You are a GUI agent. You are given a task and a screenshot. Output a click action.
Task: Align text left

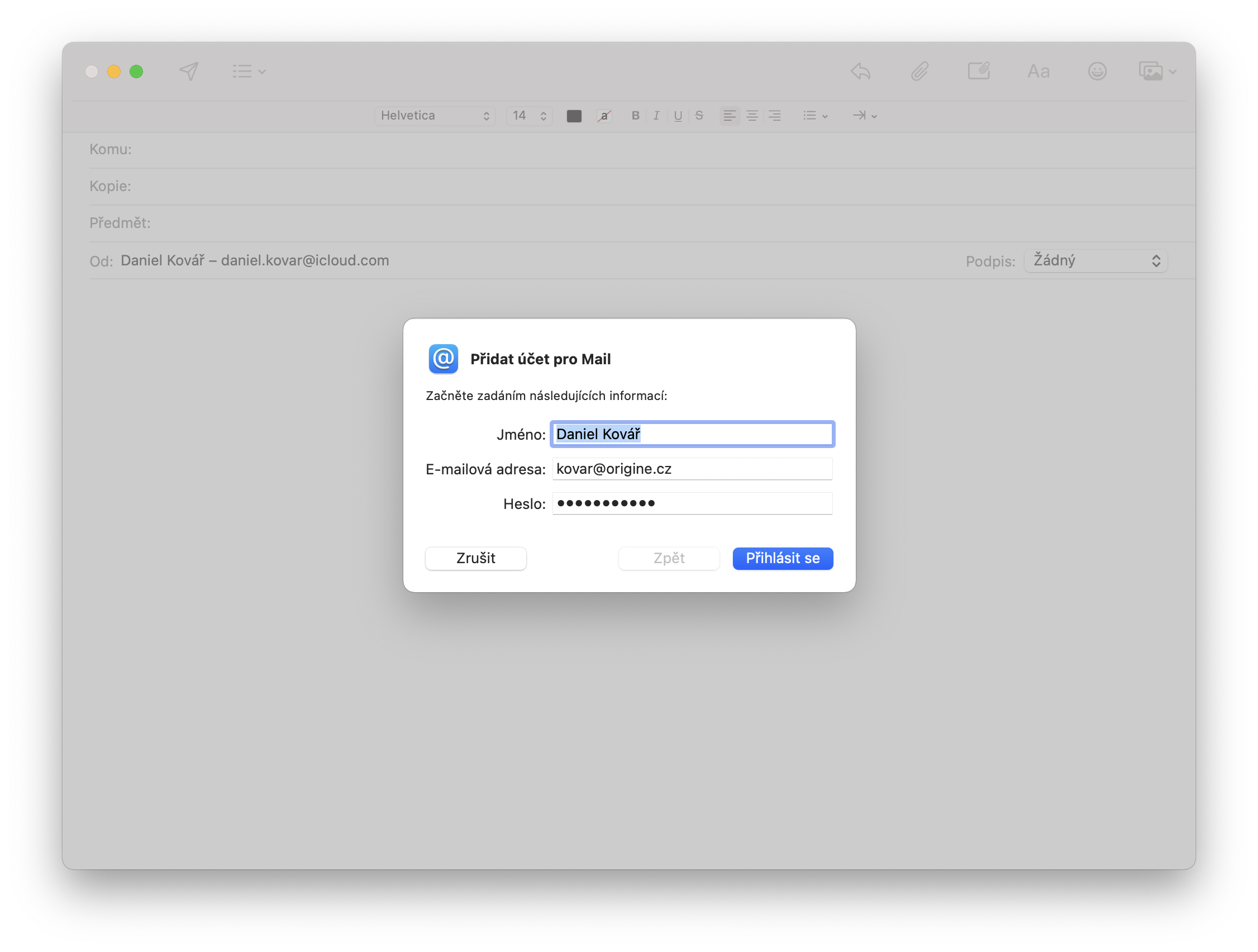(730, 116)
